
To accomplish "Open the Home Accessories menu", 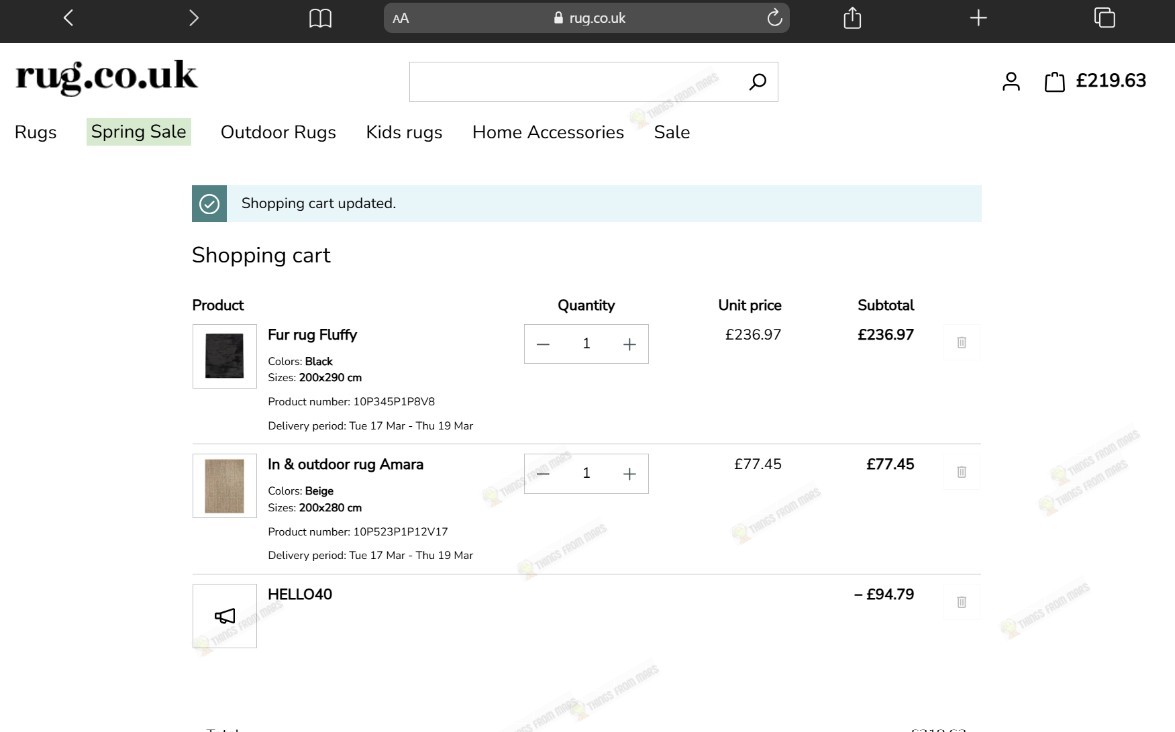I will point(548,133).
